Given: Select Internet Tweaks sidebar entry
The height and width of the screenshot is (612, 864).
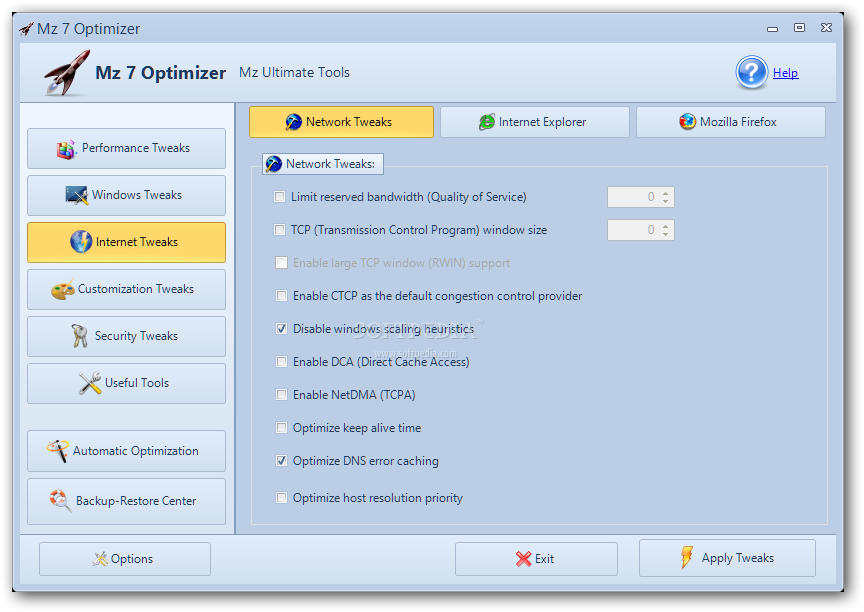Looking at the screenshot, I should 126,242.
